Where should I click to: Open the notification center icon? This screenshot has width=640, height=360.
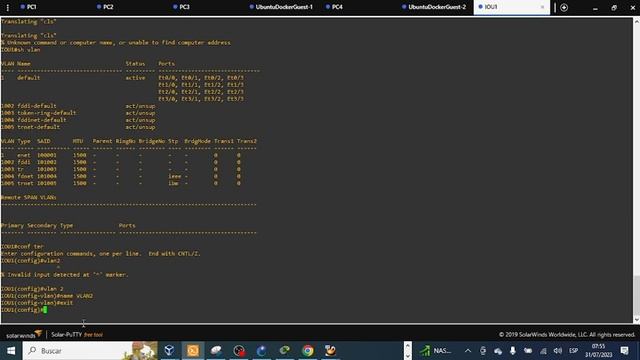[x=624, y=351]
